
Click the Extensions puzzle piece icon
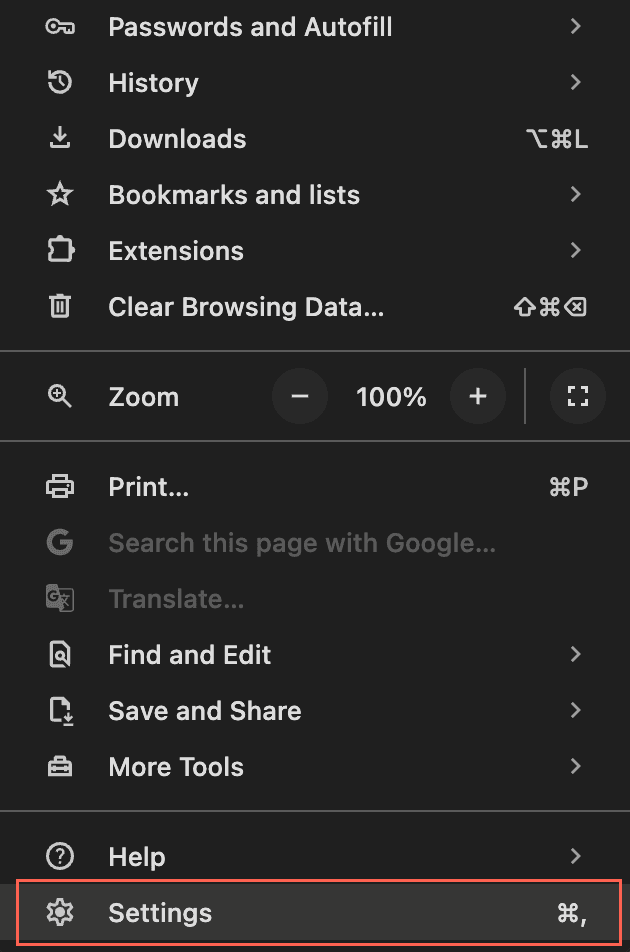click(61, 250)
